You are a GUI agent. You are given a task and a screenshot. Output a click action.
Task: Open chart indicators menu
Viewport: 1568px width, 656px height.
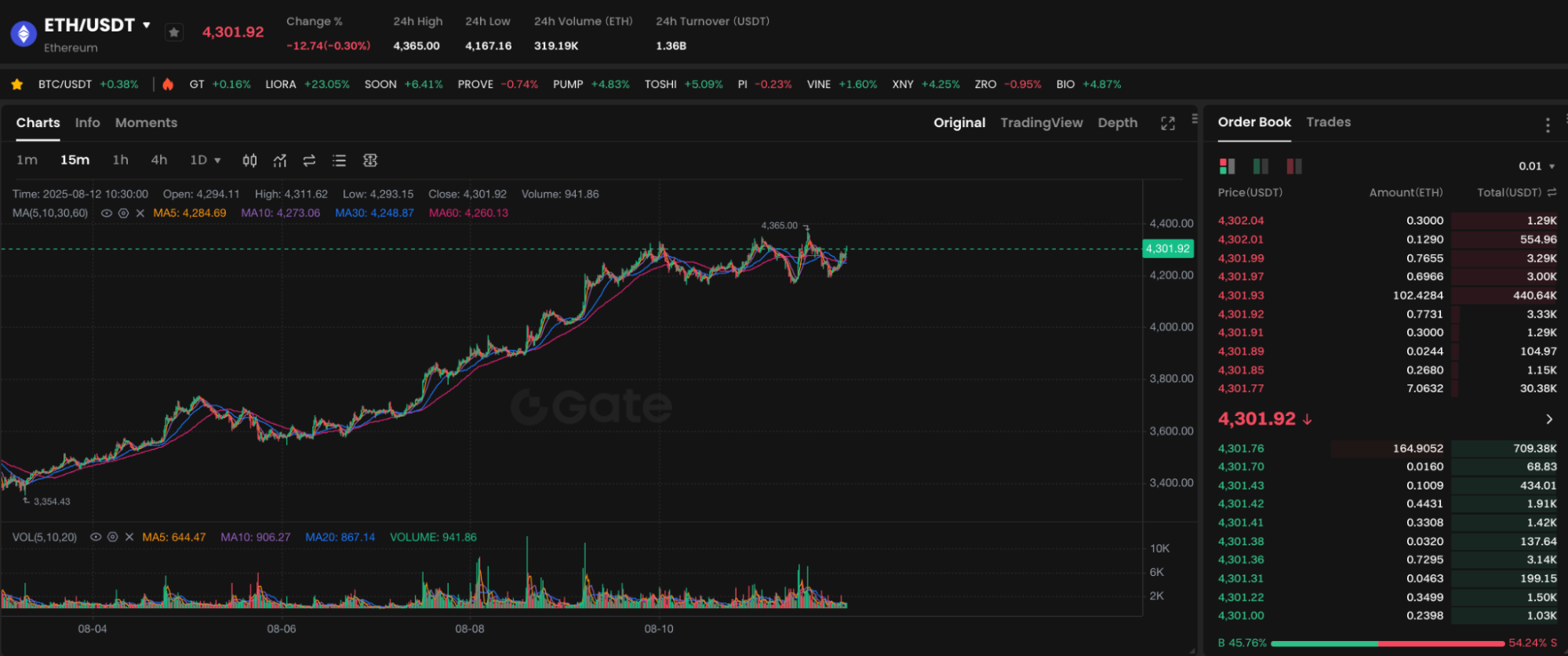click(279, 160)
